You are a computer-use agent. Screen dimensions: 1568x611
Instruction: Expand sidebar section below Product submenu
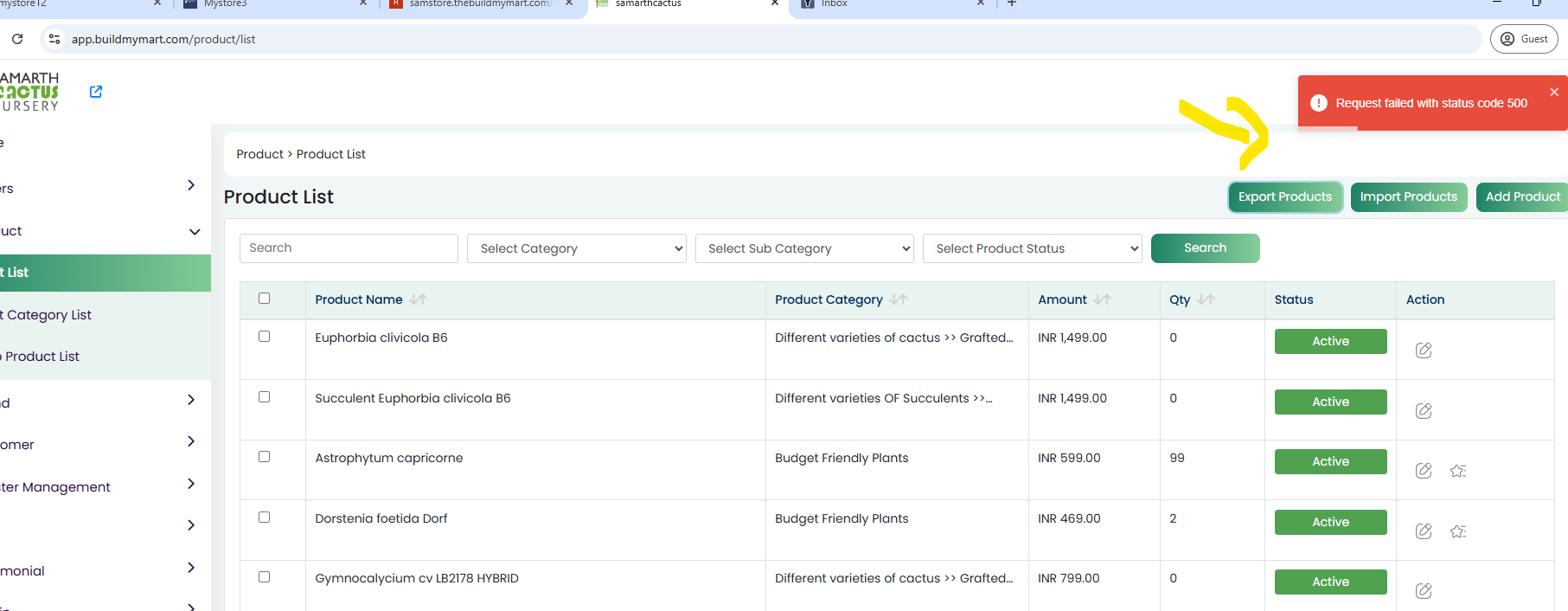191,400
